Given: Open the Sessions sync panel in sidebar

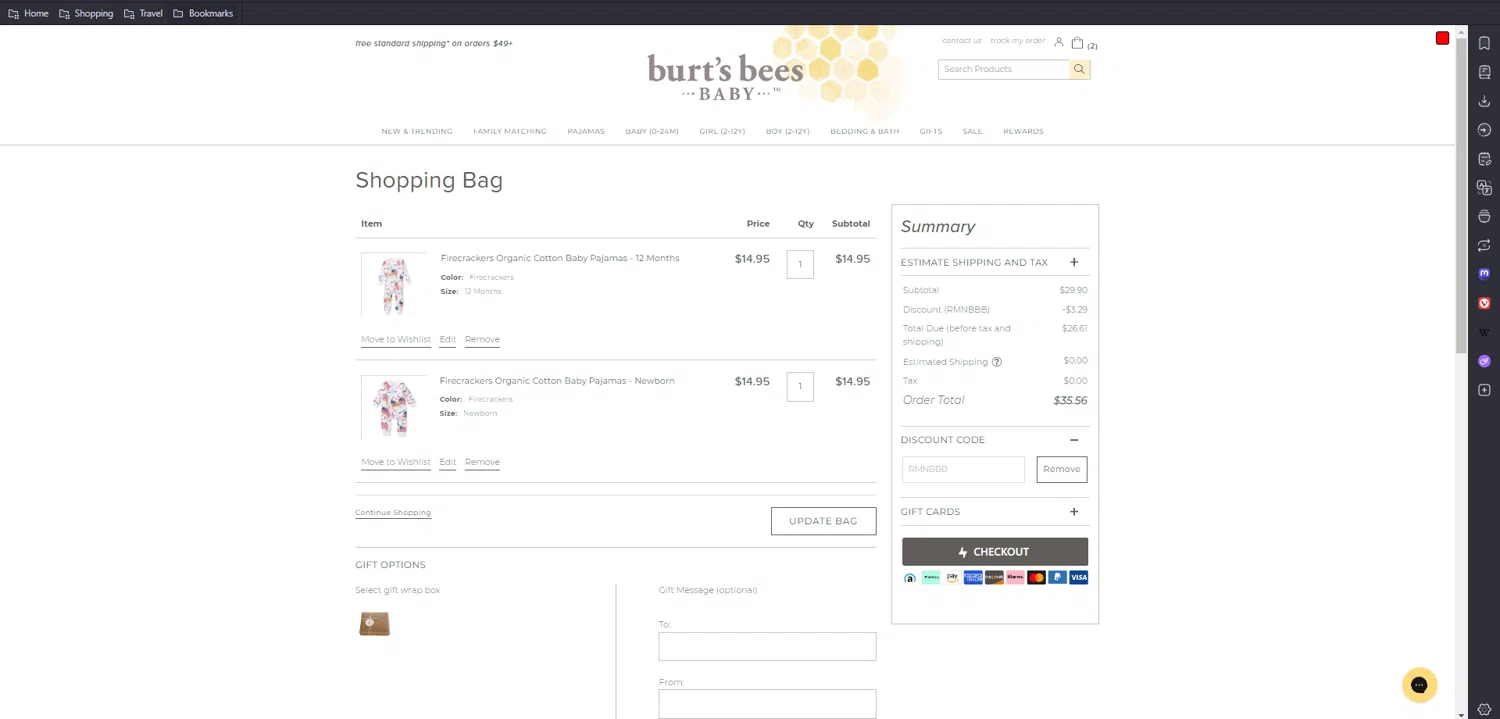Looking at the screenshot, I should click(1484, 245).
